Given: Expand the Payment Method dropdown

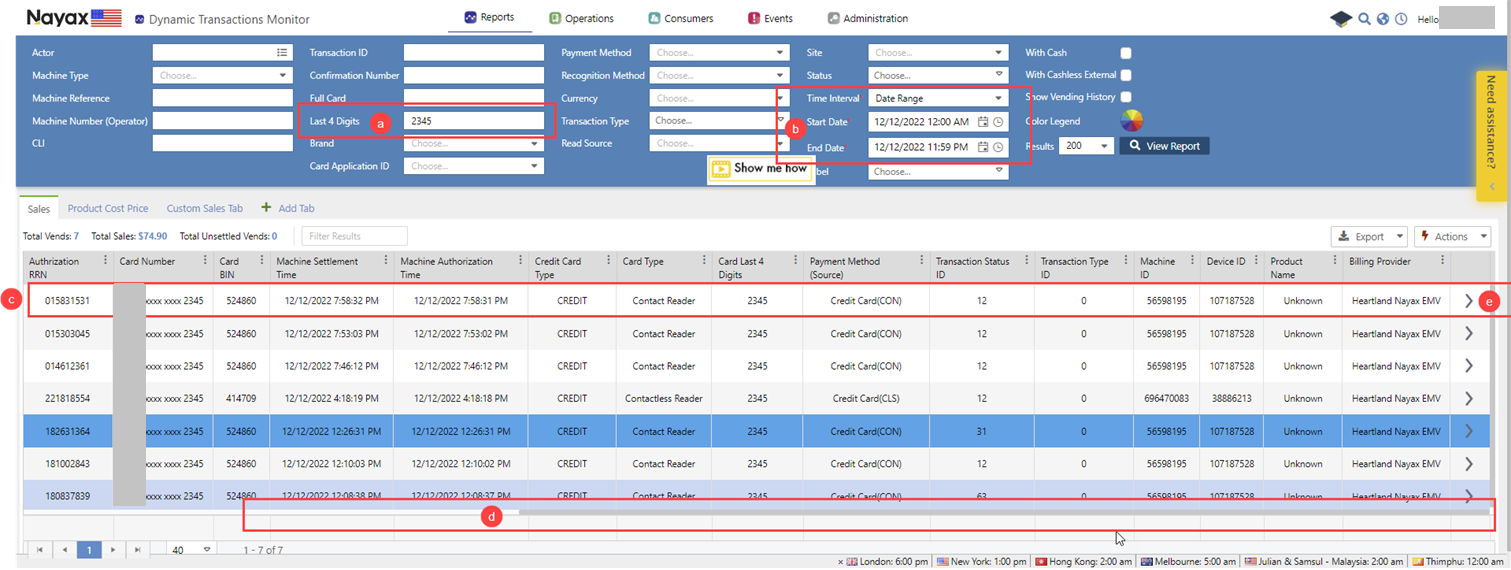Looking at the screenshot, I should (x=718, y=53).
